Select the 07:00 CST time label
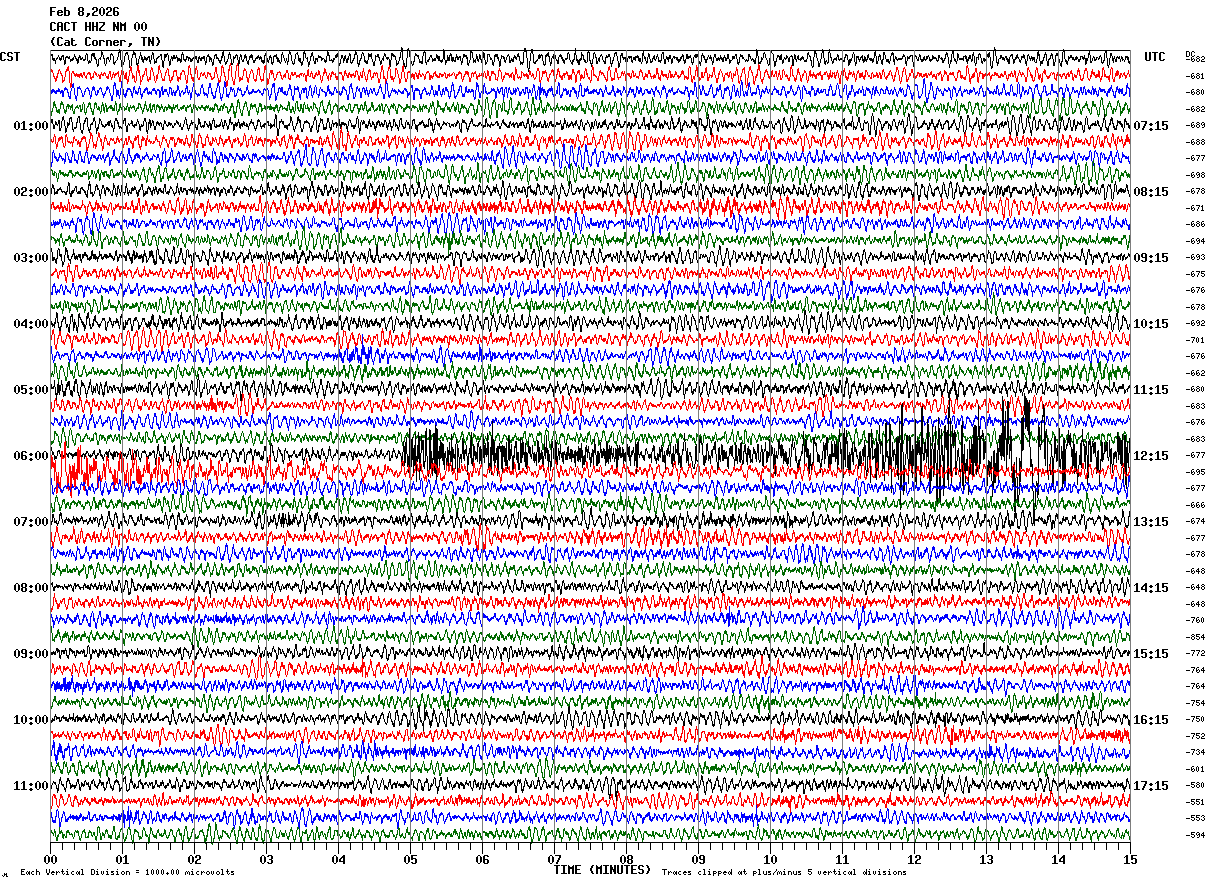The width and height of the screenshot is (1210, 886). tap(31, 522)
